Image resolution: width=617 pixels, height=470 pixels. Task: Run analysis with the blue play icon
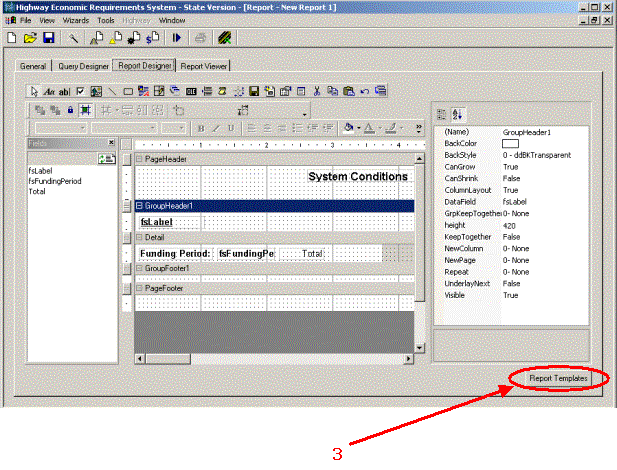coord(176,38)
